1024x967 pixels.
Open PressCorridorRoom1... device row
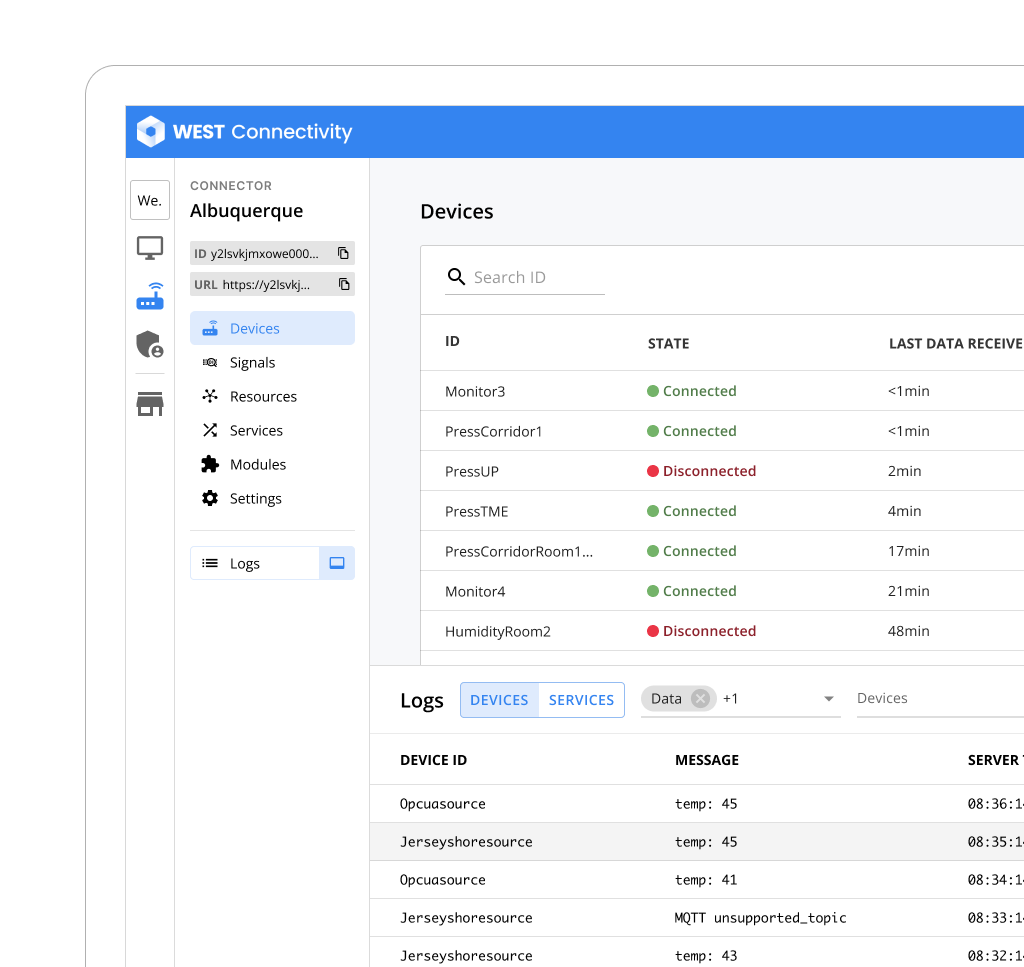point(722,551)
